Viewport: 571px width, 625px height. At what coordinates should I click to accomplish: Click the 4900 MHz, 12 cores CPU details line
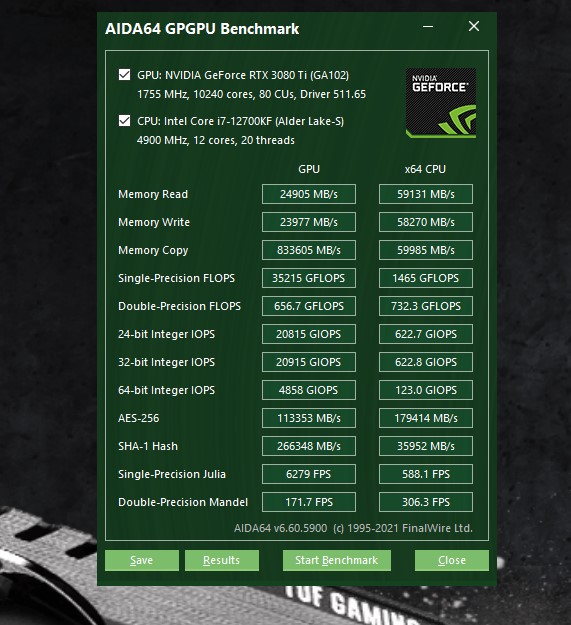(x=216, y=140)
